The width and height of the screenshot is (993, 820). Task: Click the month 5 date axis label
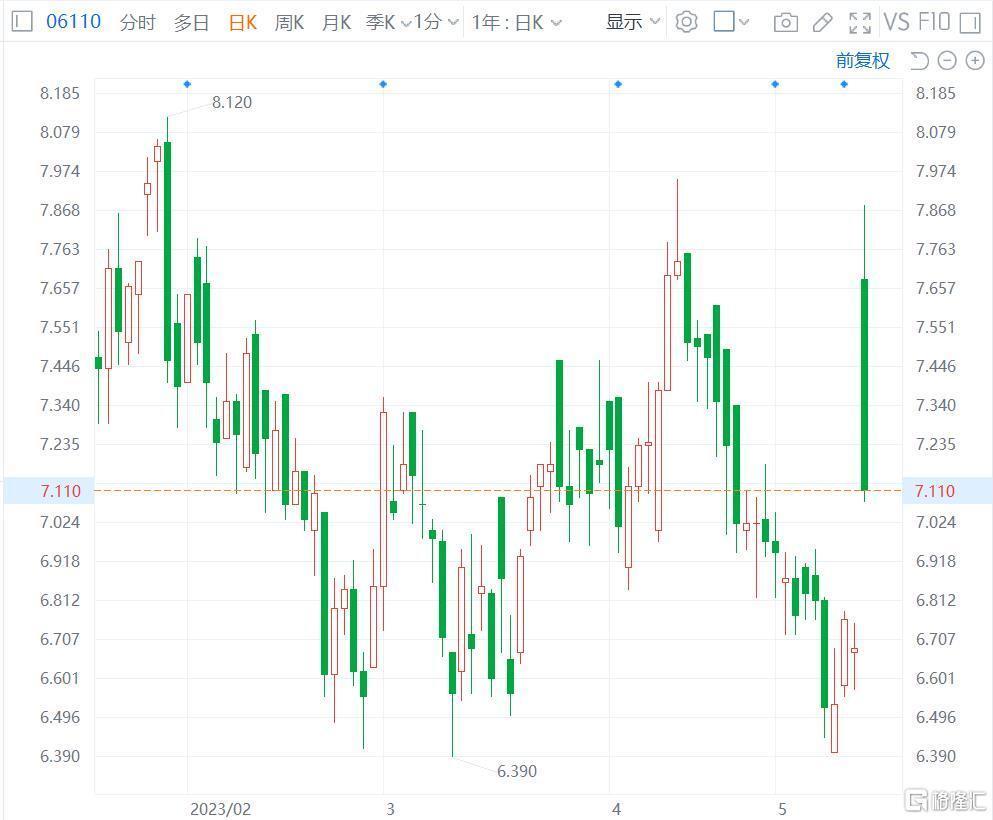tap(782, 809)
